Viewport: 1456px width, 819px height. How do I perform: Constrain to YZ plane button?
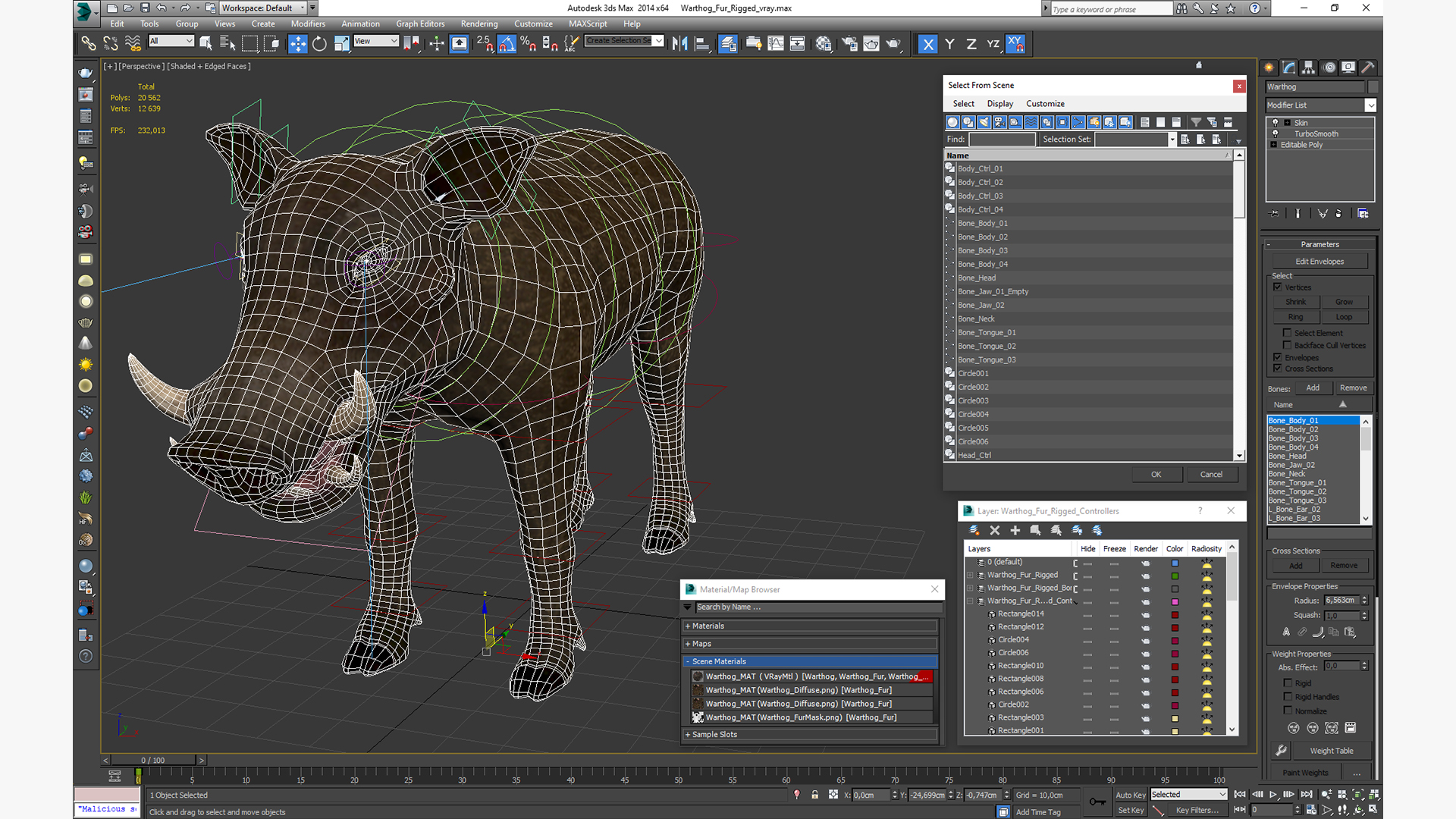(x=993, y=44)
